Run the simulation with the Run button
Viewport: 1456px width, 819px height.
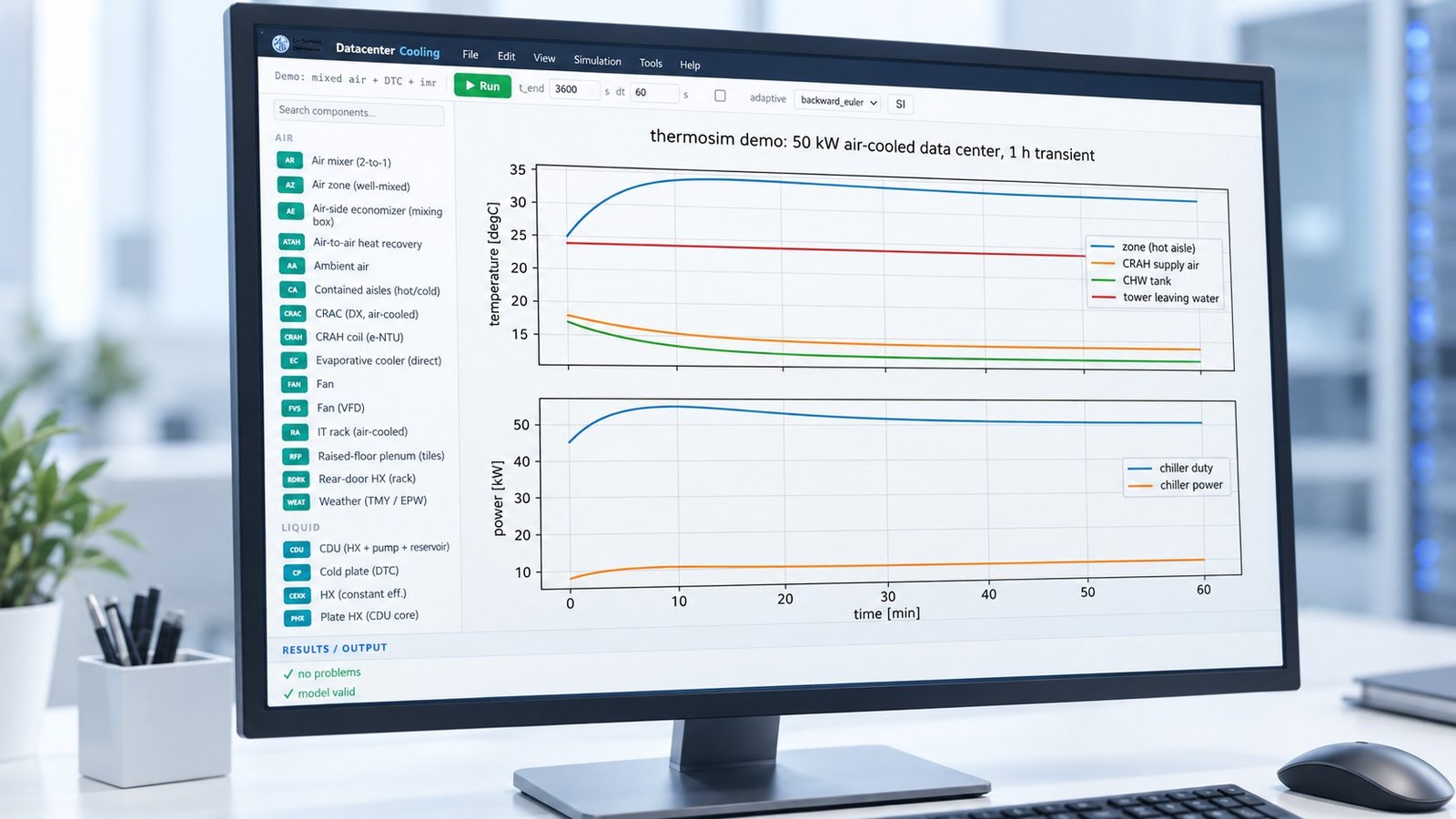pyautogui.click(x=482, y=86)
